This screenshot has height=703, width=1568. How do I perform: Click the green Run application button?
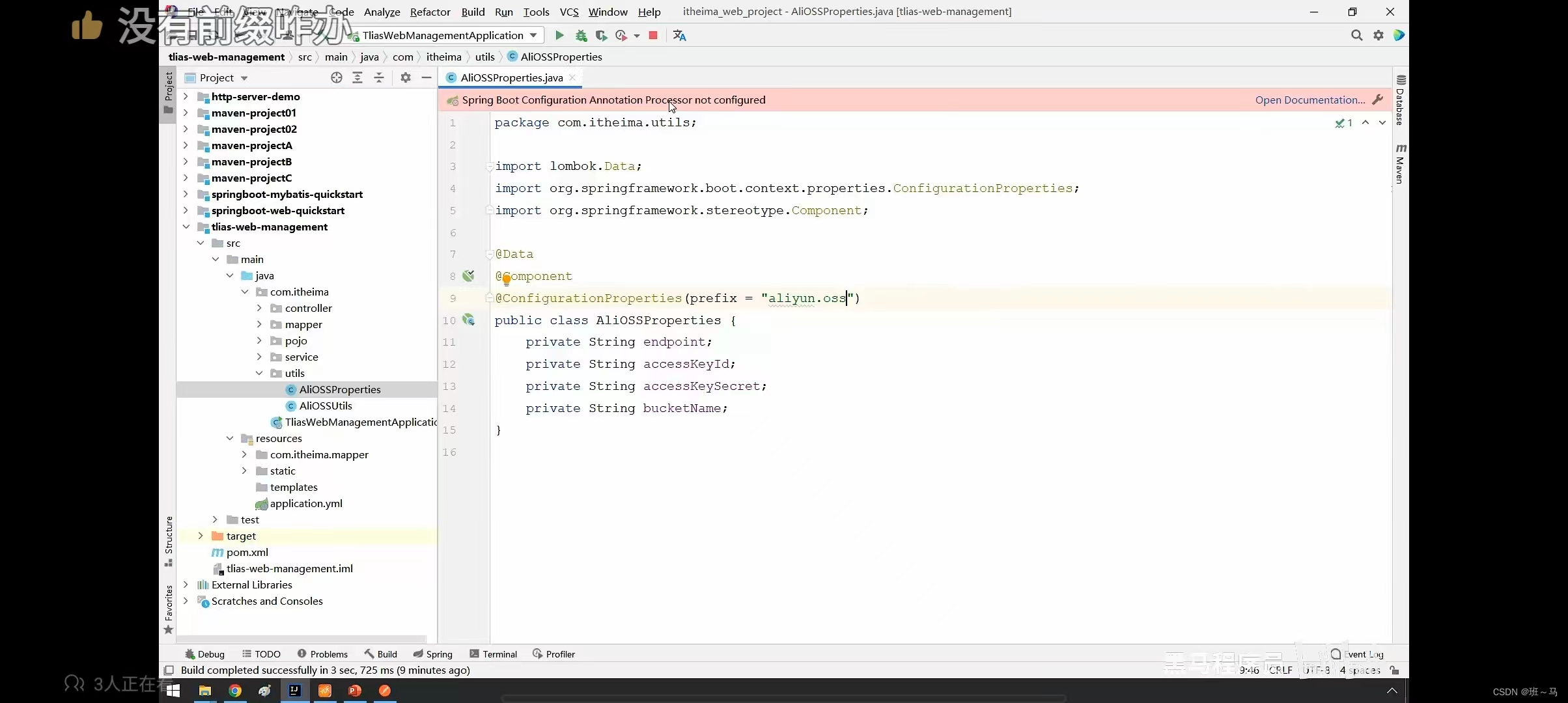click(x=559, y=36)
